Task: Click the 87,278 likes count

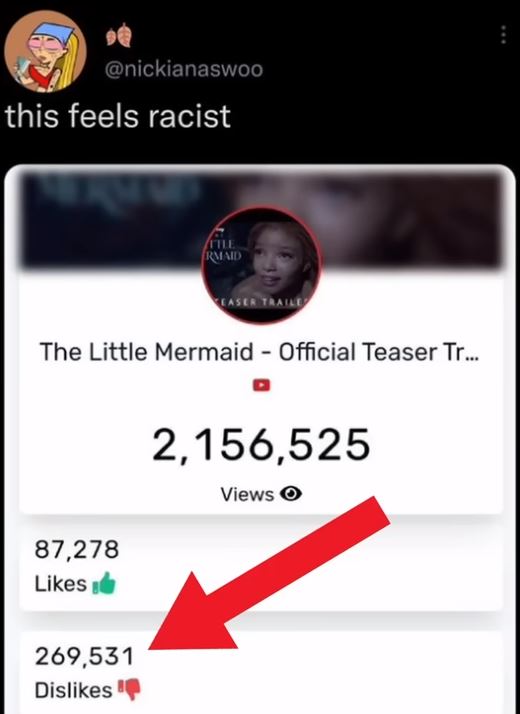Action: pos(77,550)
